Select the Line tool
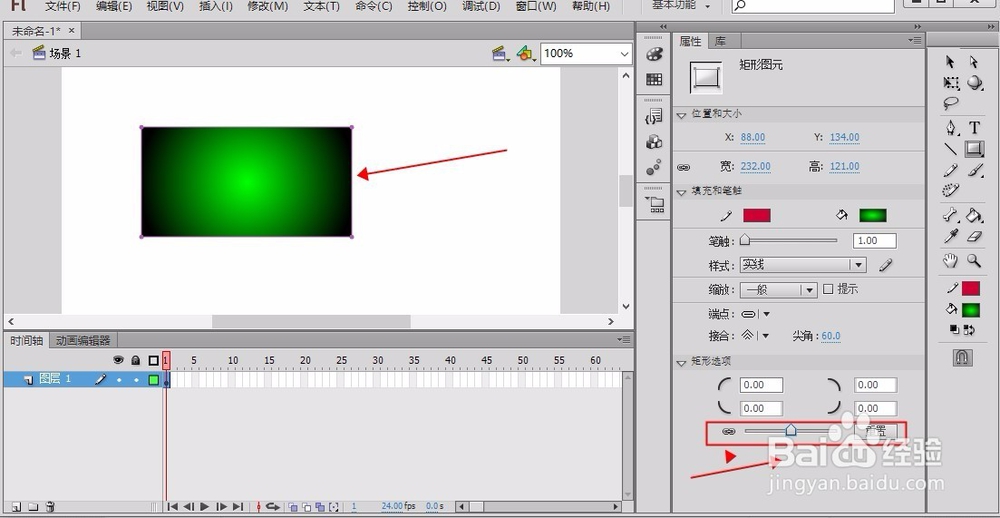Image resolution: width=1000 pixels, height=518 pixels. 951,149
